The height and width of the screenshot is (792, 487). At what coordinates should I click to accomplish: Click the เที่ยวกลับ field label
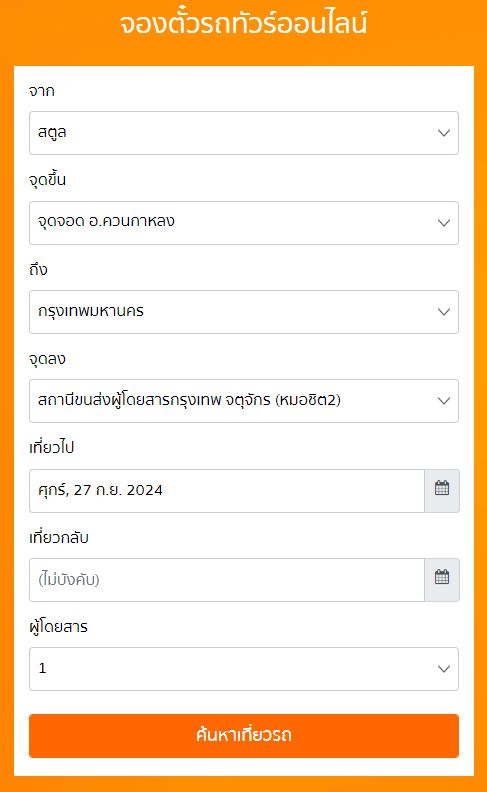coord(59,537)
